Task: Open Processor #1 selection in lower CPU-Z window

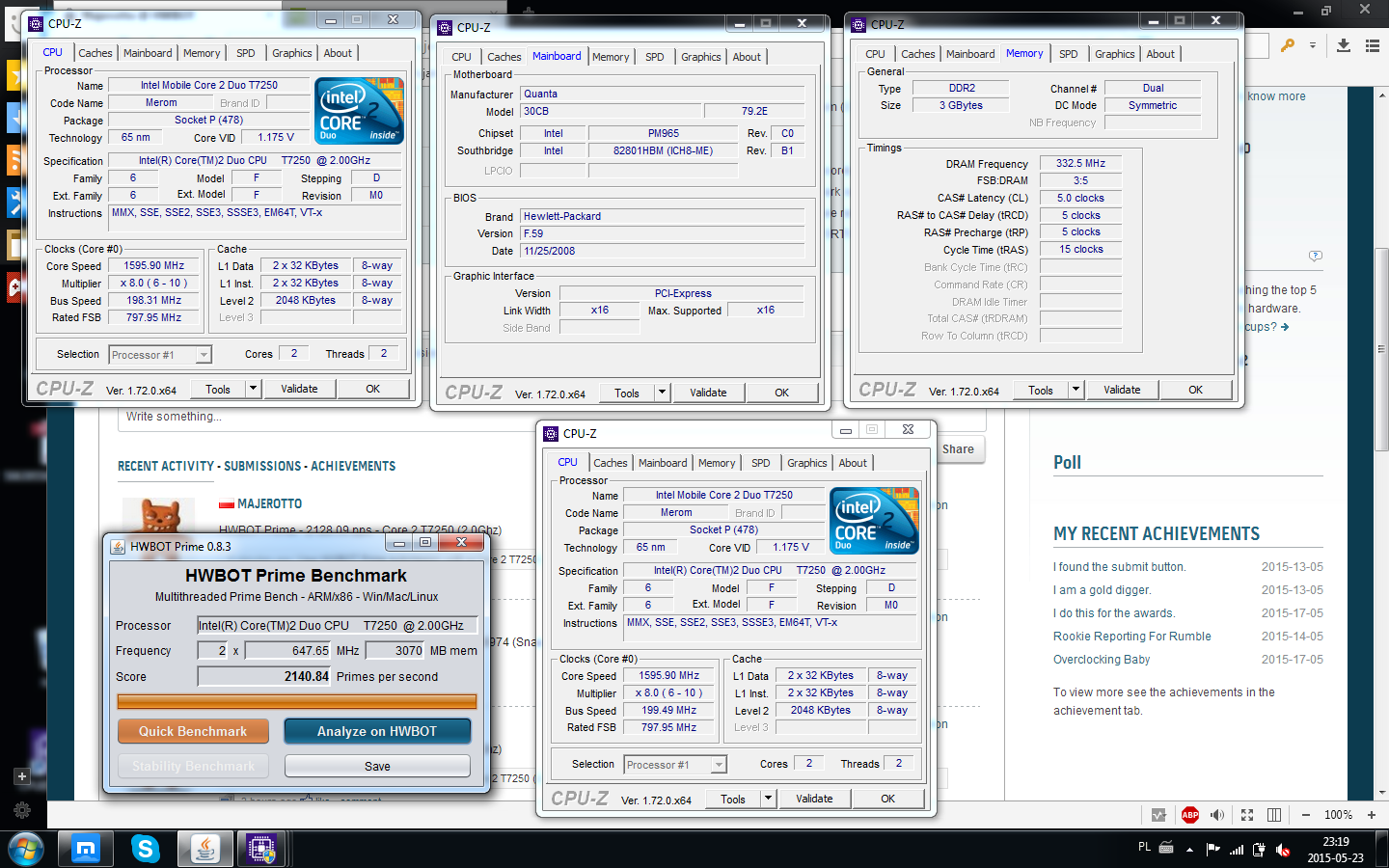Action: (x=675, y=765)
